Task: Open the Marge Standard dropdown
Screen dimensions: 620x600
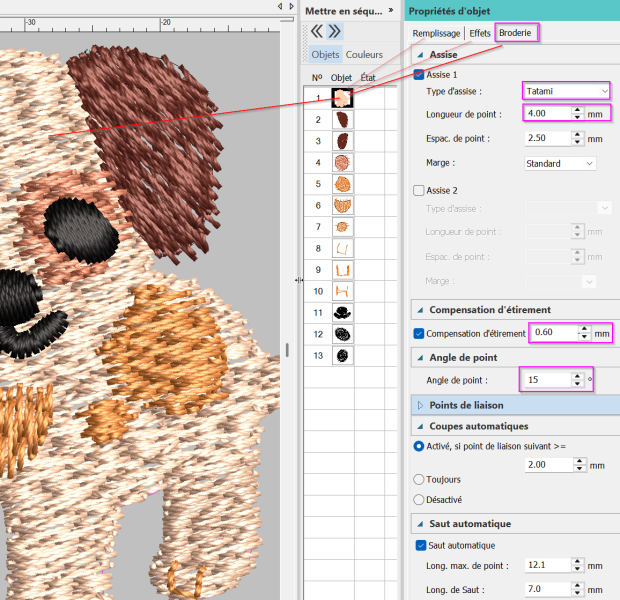Action: pos(560,163)
